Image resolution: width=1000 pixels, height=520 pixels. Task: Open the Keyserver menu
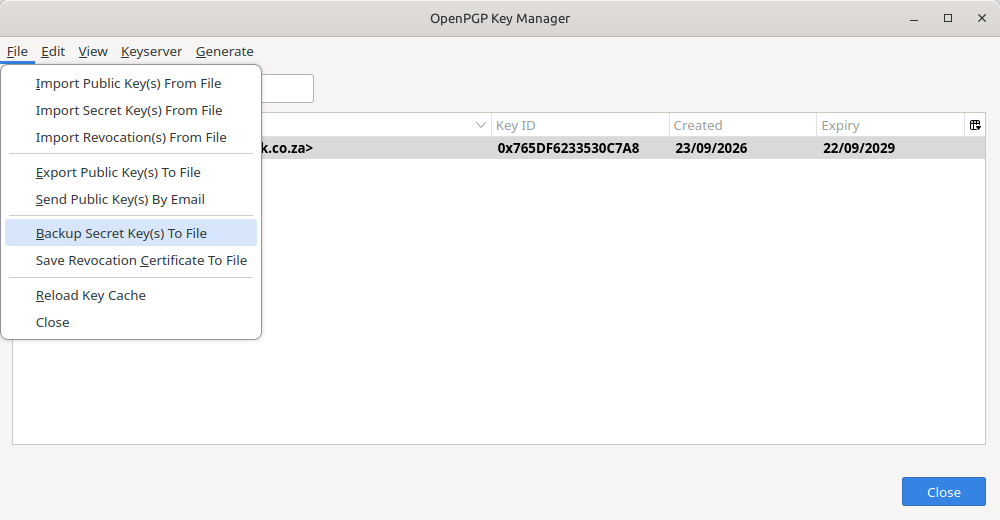151,52
